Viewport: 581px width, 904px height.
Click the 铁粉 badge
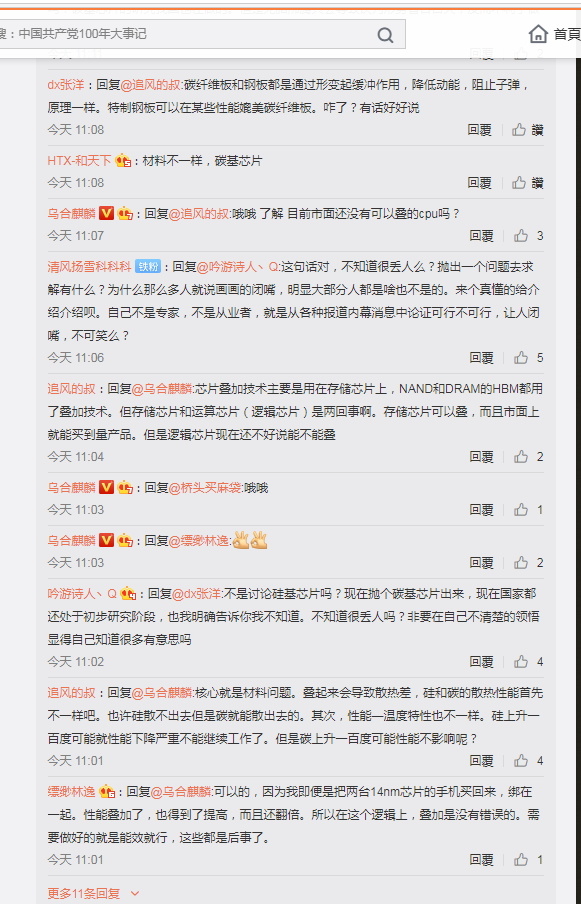[x=148, y=266]
